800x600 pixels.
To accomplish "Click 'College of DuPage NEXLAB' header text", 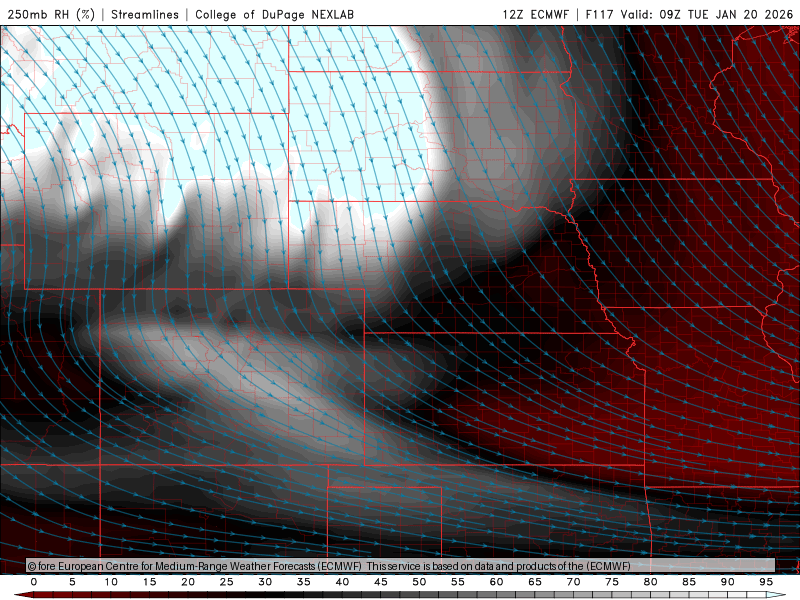I will pyautogui.click(x=274, y=14).
